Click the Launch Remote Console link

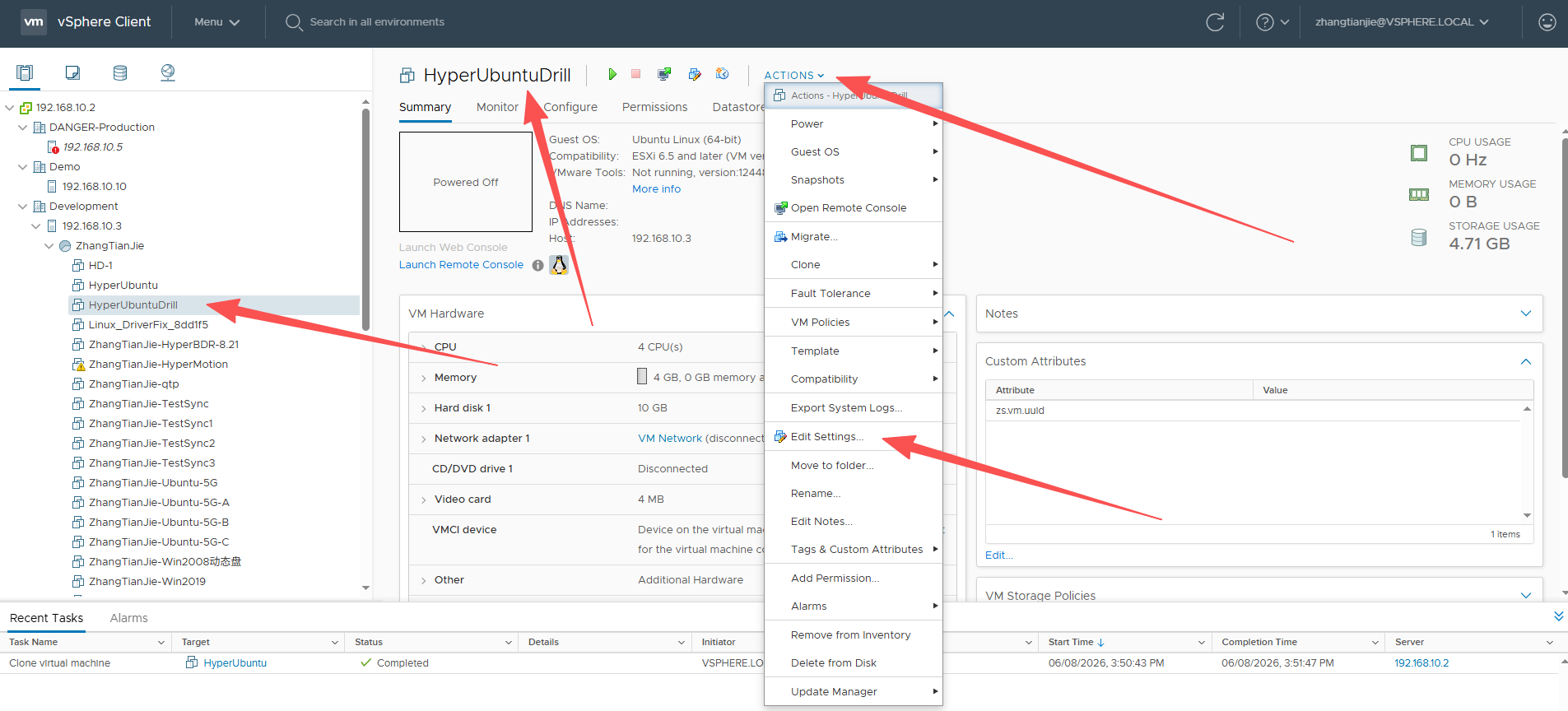[x=461, y=265]
